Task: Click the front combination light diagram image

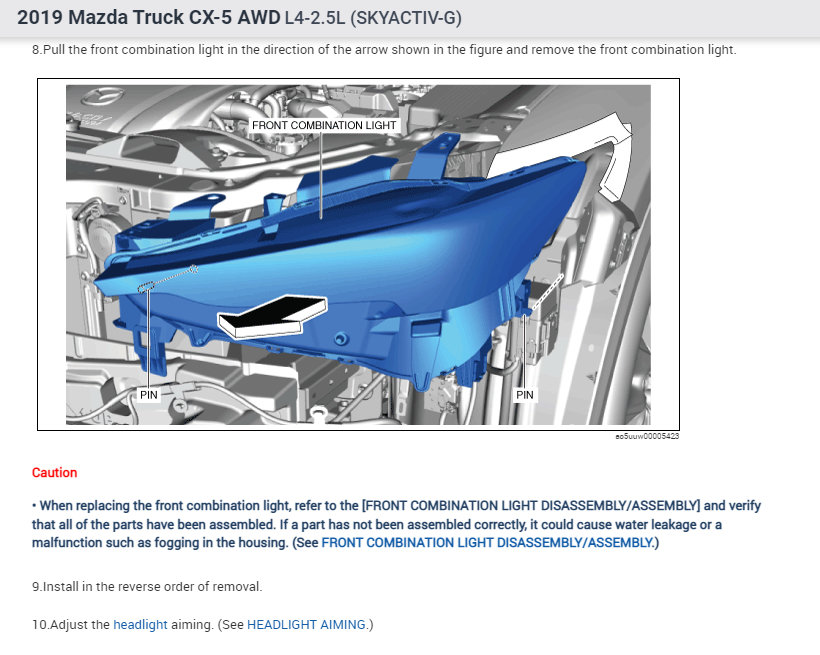Action: point(358,255)
